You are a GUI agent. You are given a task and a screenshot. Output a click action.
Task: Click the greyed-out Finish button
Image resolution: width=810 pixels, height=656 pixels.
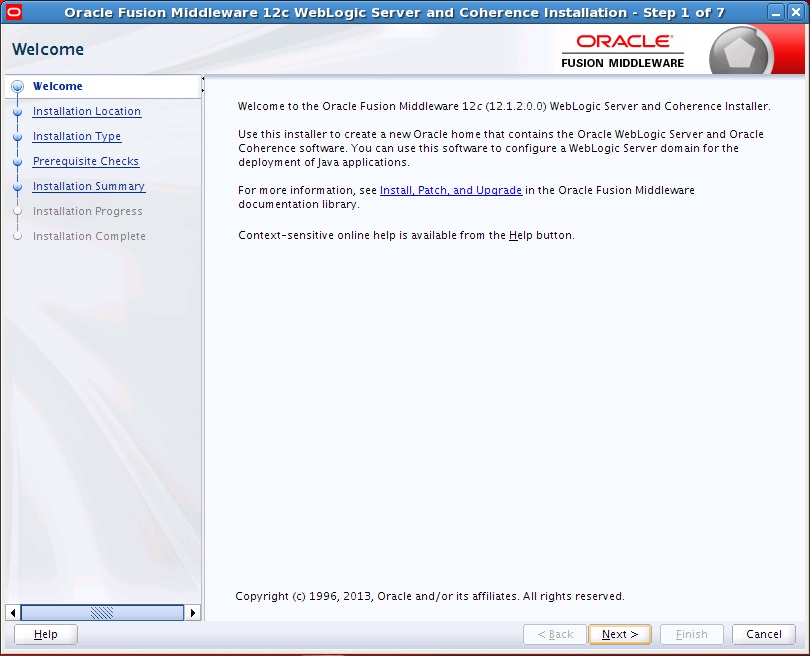point(692,634)
